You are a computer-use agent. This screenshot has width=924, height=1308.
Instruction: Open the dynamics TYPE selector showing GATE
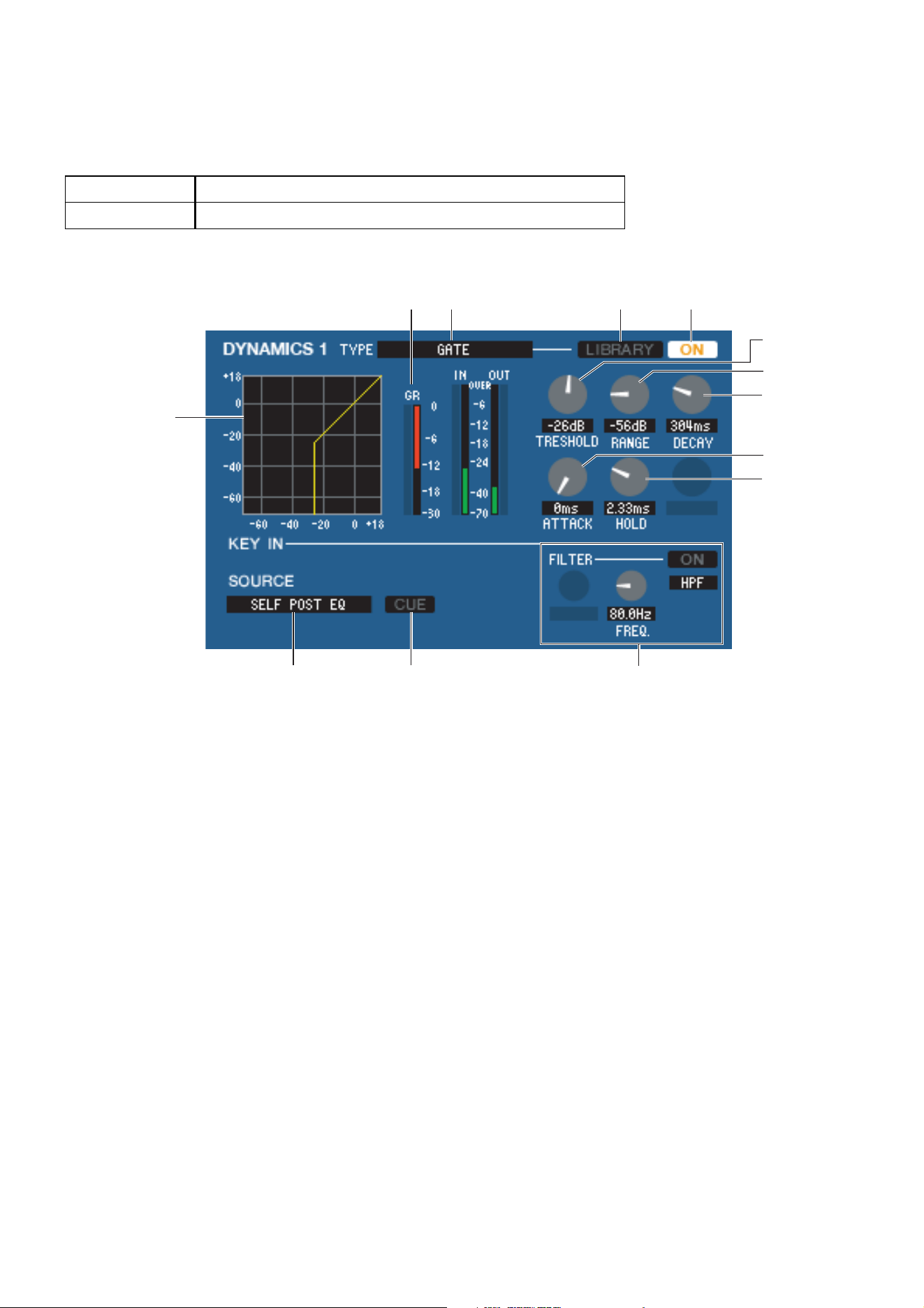coord(455,349)
